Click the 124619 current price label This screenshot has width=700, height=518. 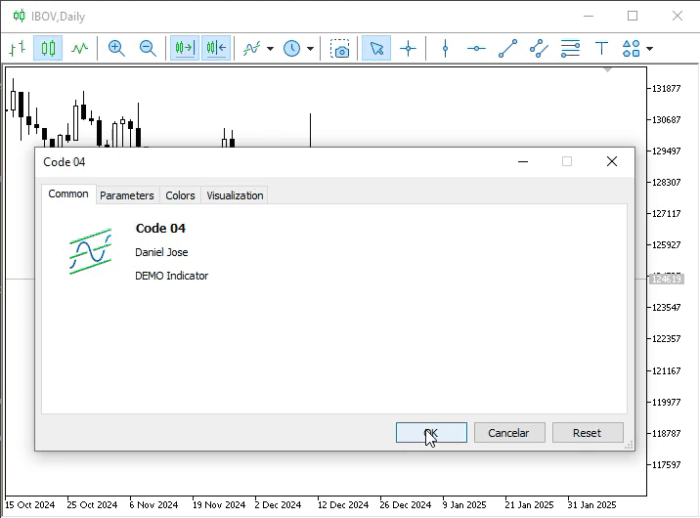pyautogui.click(x=666, y=279)
